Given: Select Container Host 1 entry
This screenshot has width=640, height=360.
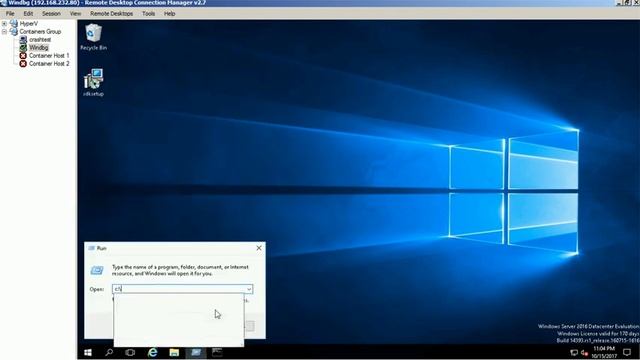Looking at the screenshot, I should tap(49, 56).
